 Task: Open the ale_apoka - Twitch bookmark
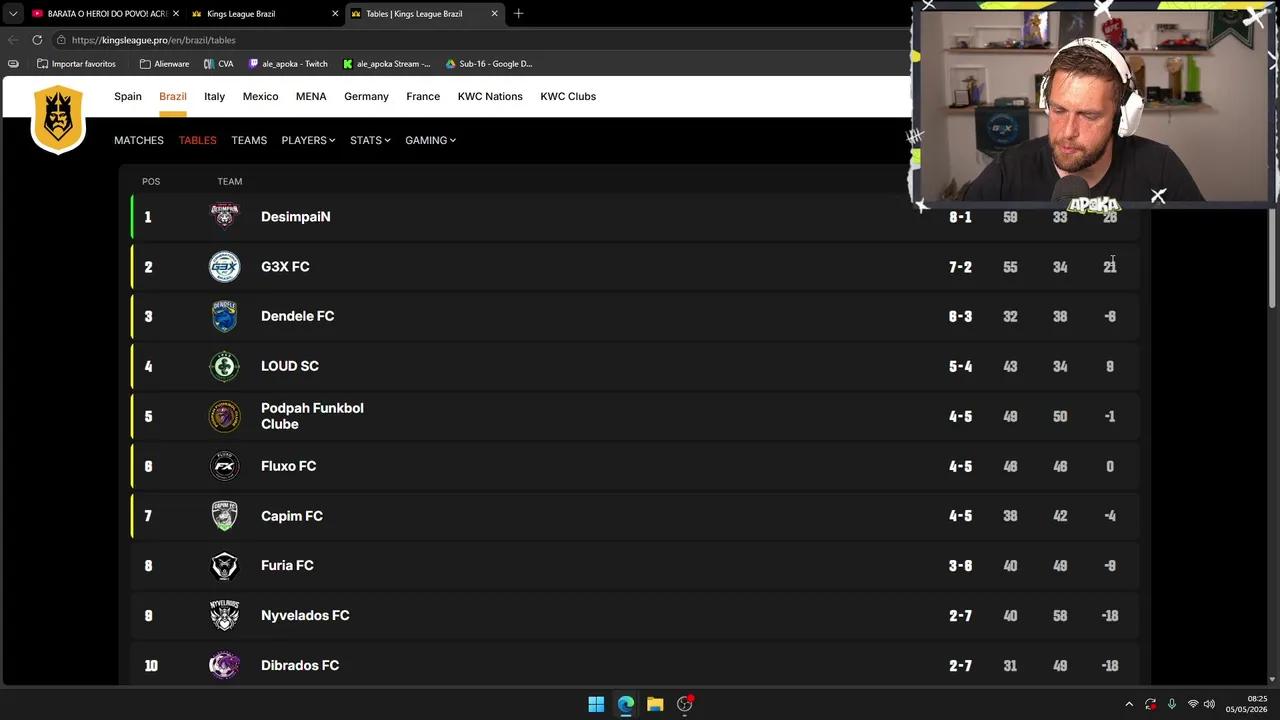288,64
